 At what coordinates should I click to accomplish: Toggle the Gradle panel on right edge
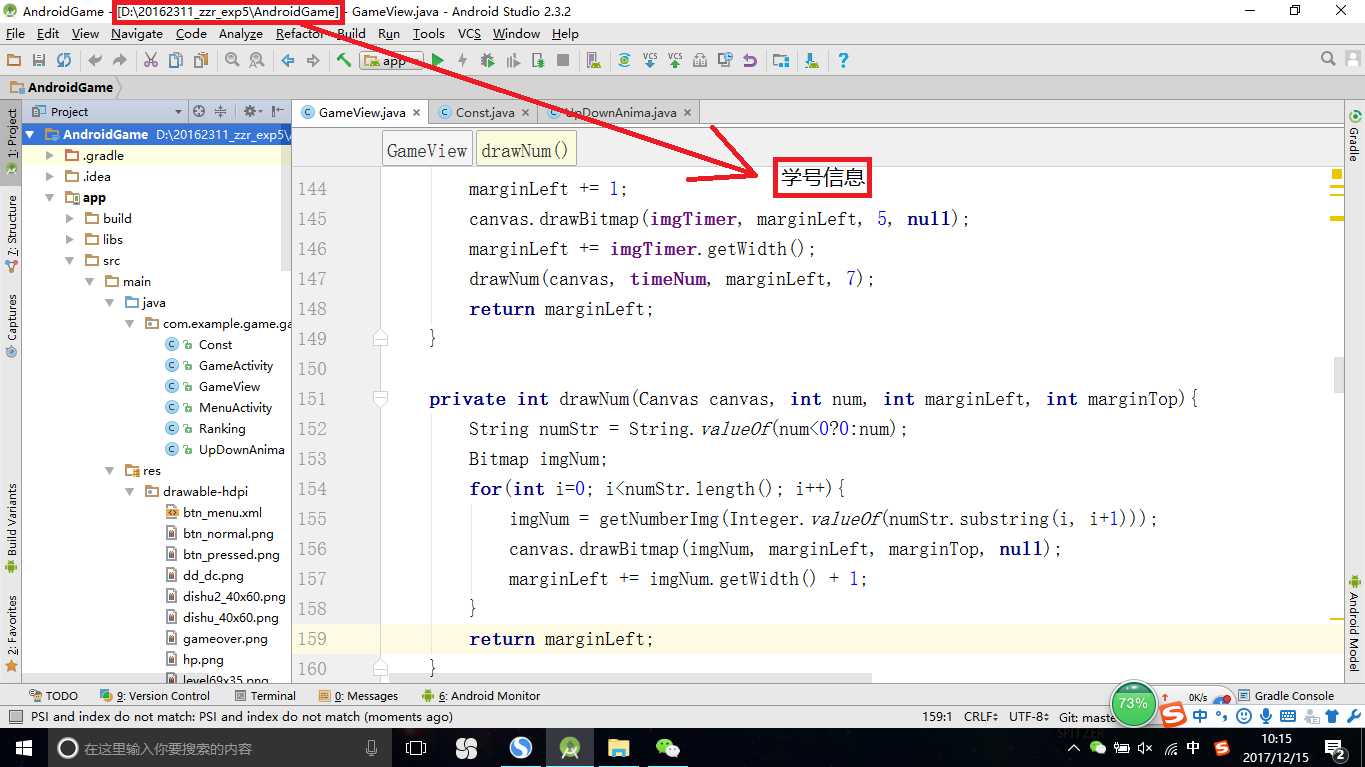[x=1354, y=137]
